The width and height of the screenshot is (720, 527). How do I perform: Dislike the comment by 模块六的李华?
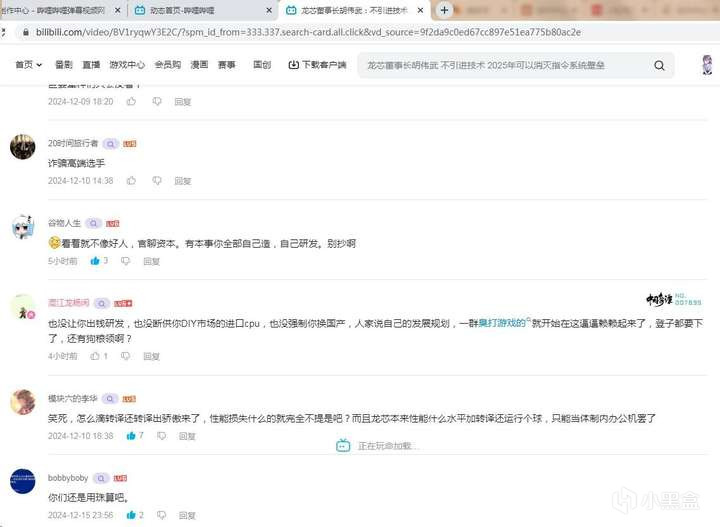tap(162, 436)
